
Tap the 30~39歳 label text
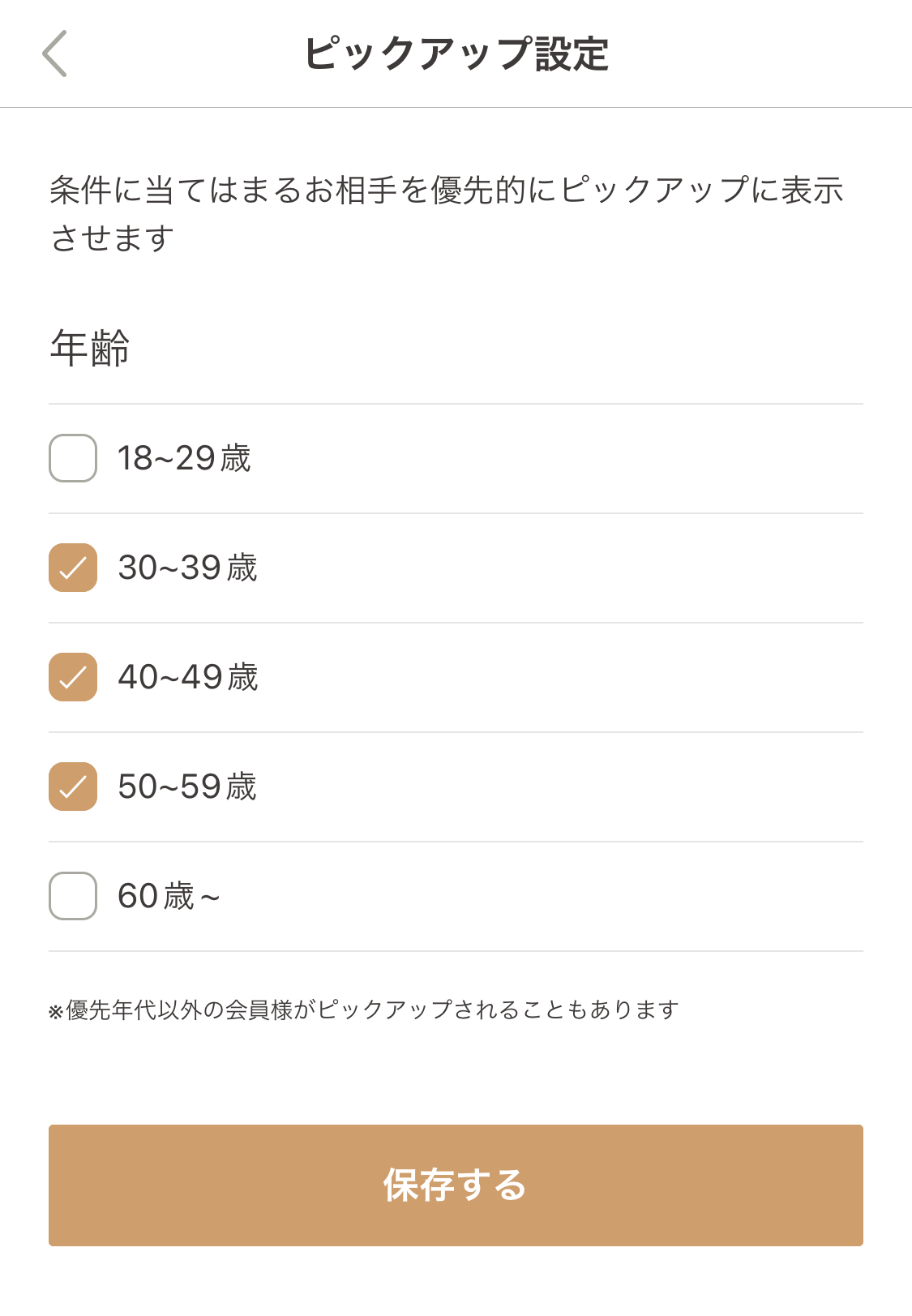187,568
